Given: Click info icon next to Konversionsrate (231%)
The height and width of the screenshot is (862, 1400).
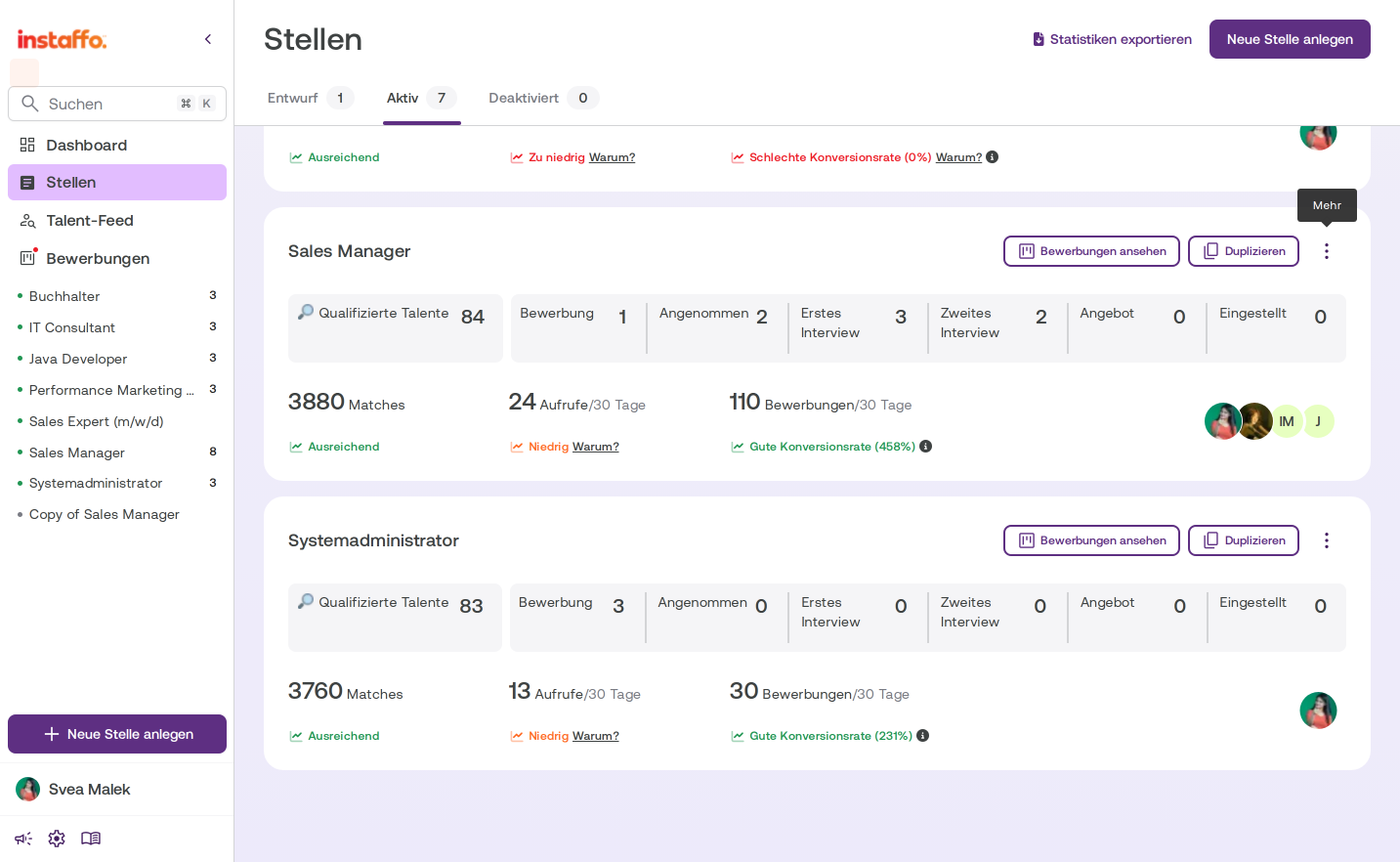Looking at the screenshot, I should [x=923, y=736].
